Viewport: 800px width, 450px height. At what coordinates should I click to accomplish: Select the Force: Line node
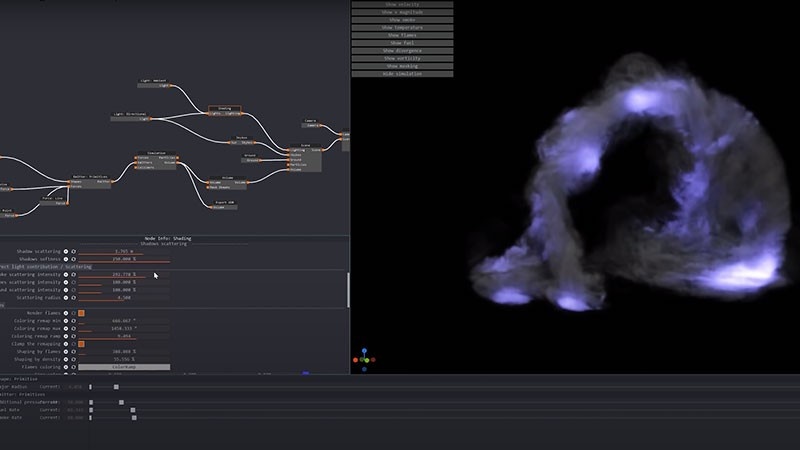(54, 201)
